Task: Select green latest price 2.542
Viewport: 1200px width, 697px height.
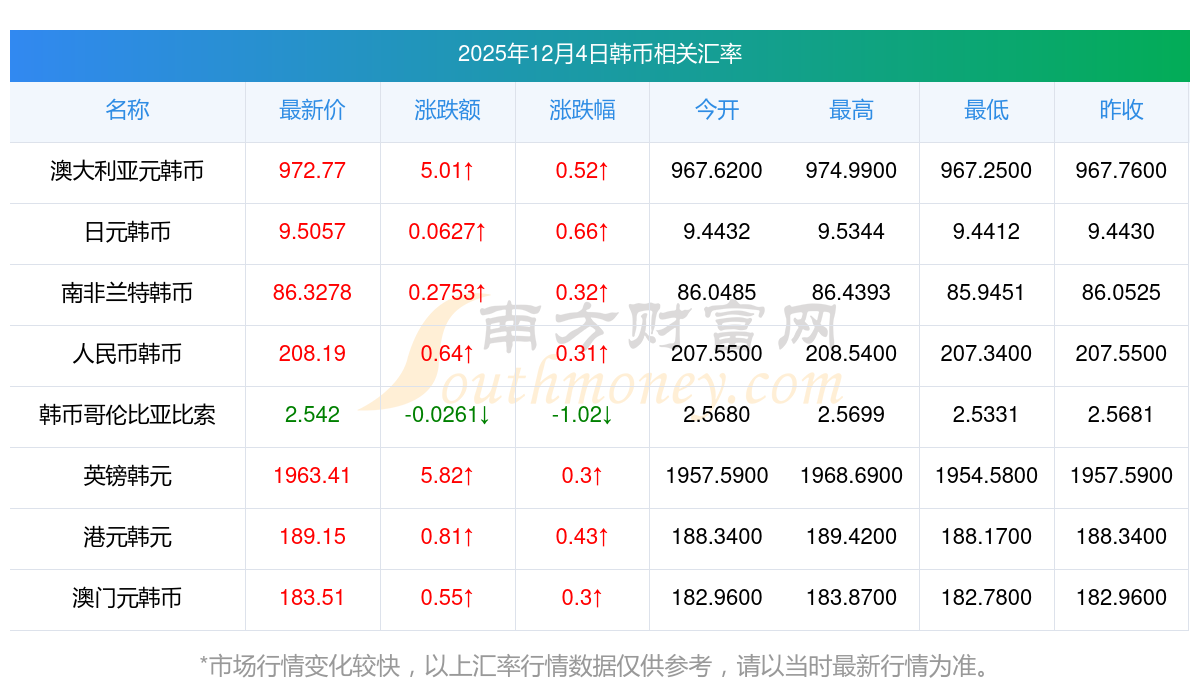Action: pyautogui.click(x=312, y=415)
